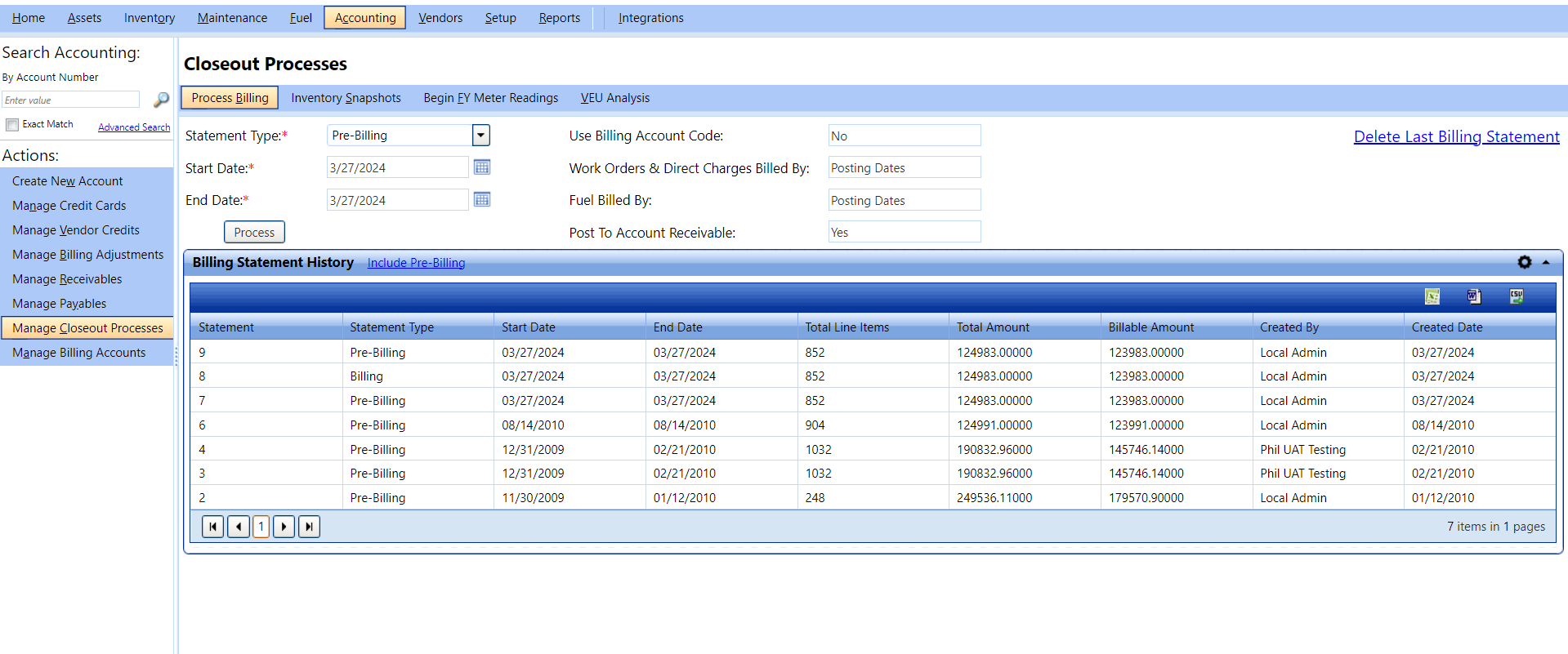1568x654 pixels.
Task: Go to the last page of results
Action: pyautogui.click(x=309, y=527)
